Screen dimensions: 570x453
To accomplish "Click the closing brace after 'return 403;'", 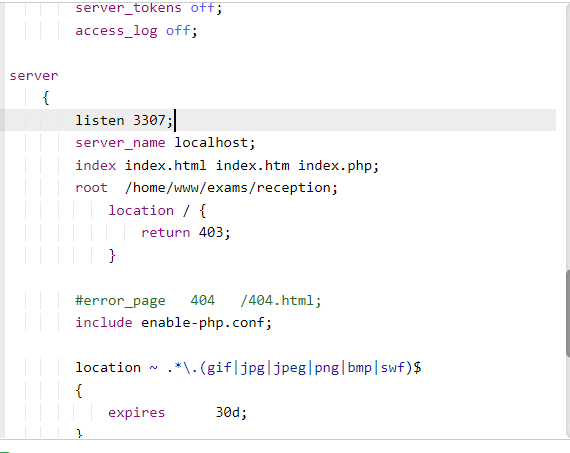I will pyautogui.click(x=112, y=255).
